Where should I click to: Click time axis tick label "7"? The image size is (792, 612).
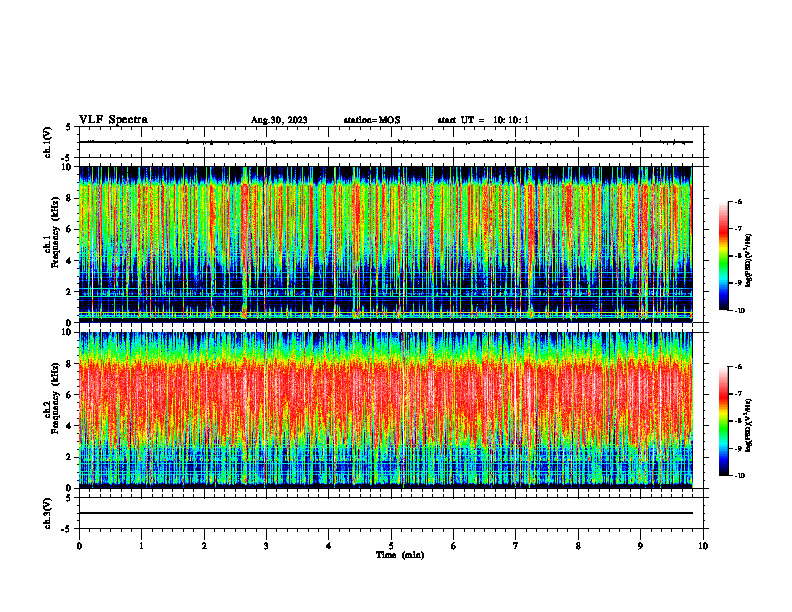516,546
